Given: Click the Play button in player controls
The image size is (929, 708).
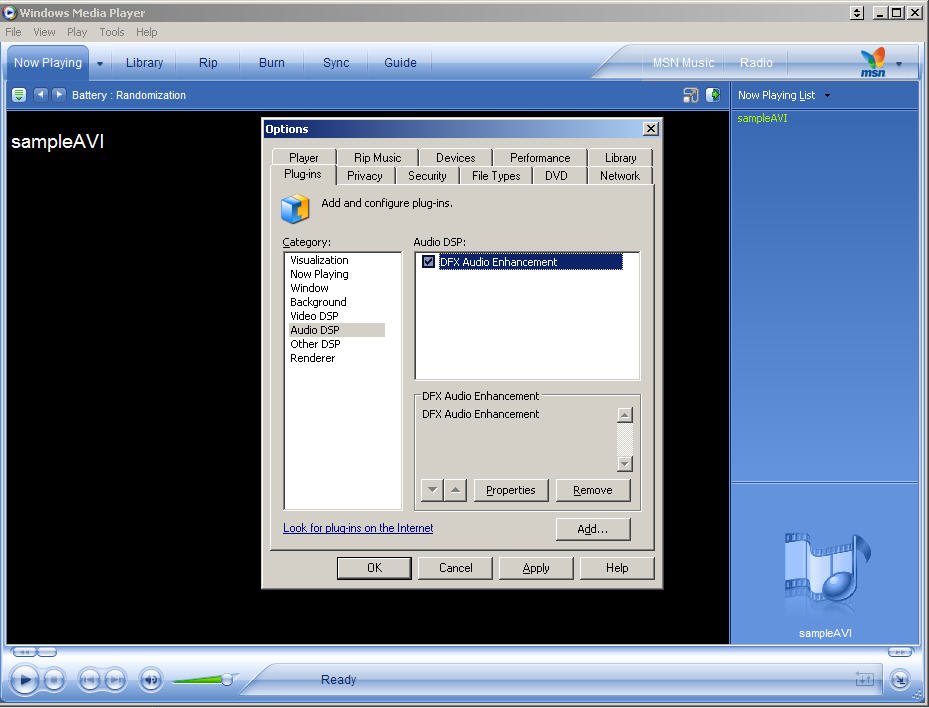Looking at the screenshot, I should [24, 680].
